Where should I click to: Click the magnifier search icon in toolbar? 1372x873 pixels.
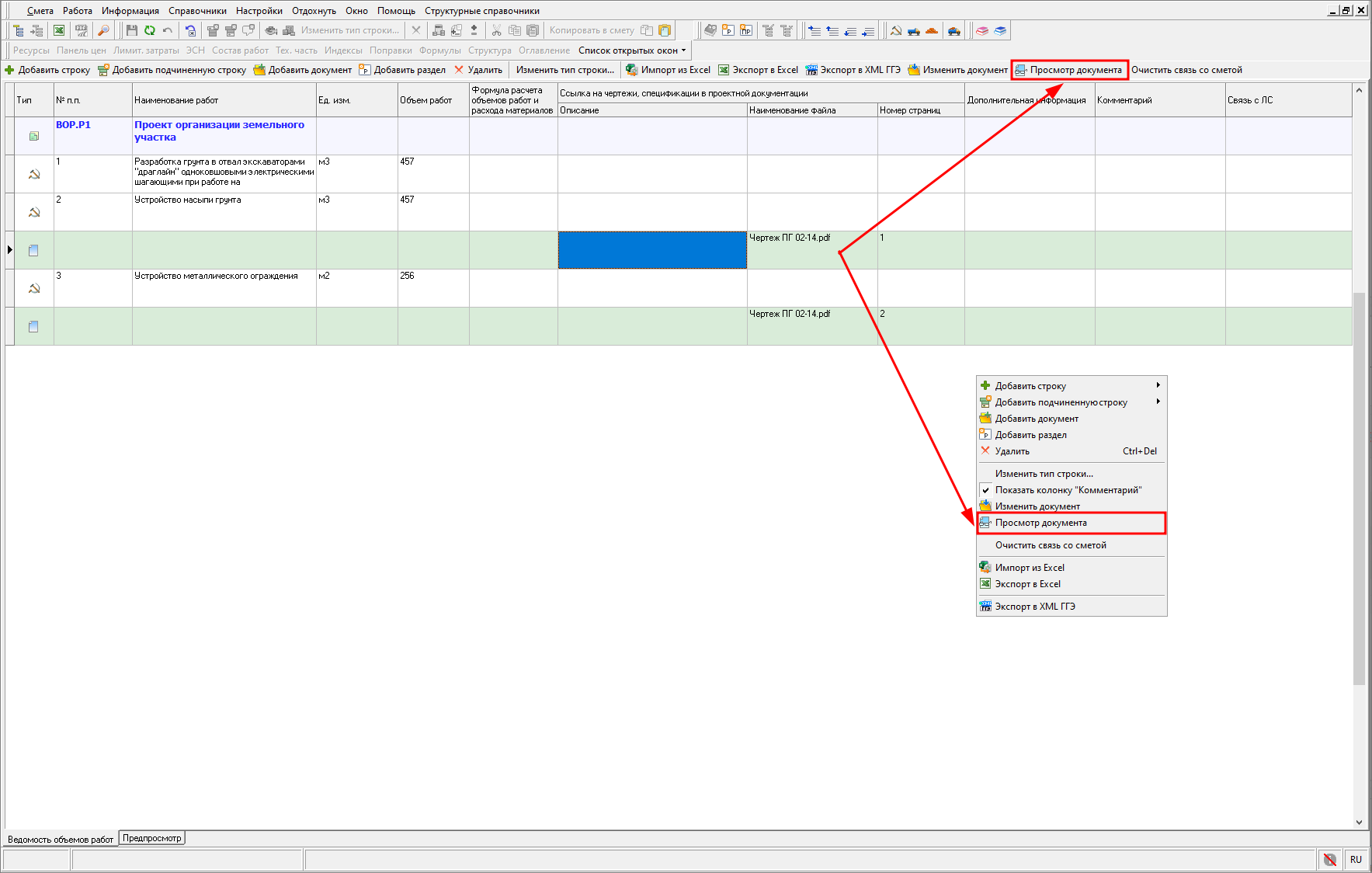pyautogui.click(x=103, y=31)
